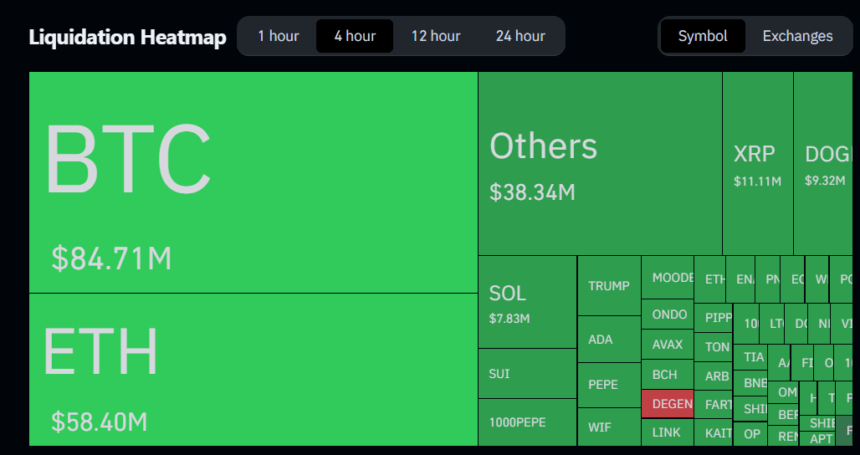The height and width of the screenshot is (455, 860).
Task: Switch to the Exchanges view
Action: [x=797, y=36]
